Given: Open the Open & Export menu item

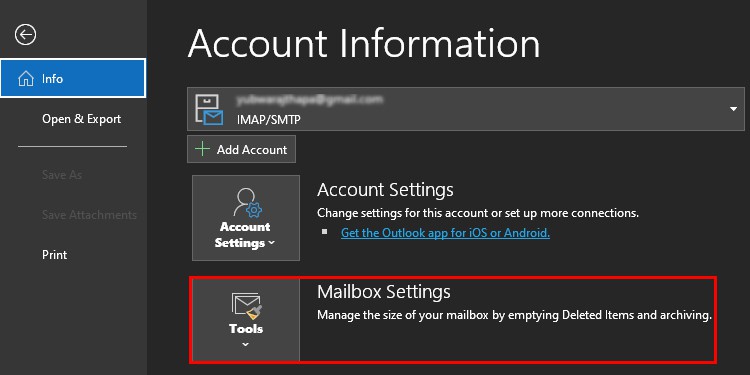Looking at the screenshot, I should [81, 119].
